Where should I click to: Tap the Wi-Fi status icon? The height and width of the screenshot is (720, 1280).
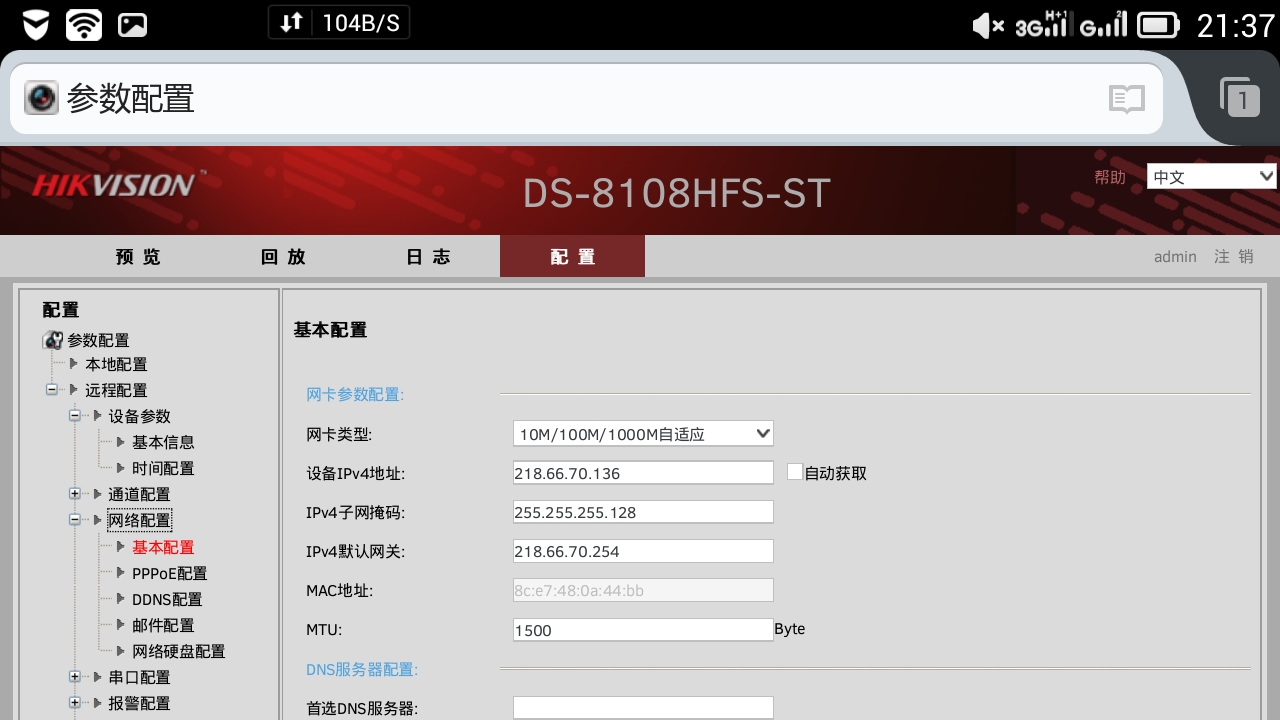point(84,25)
